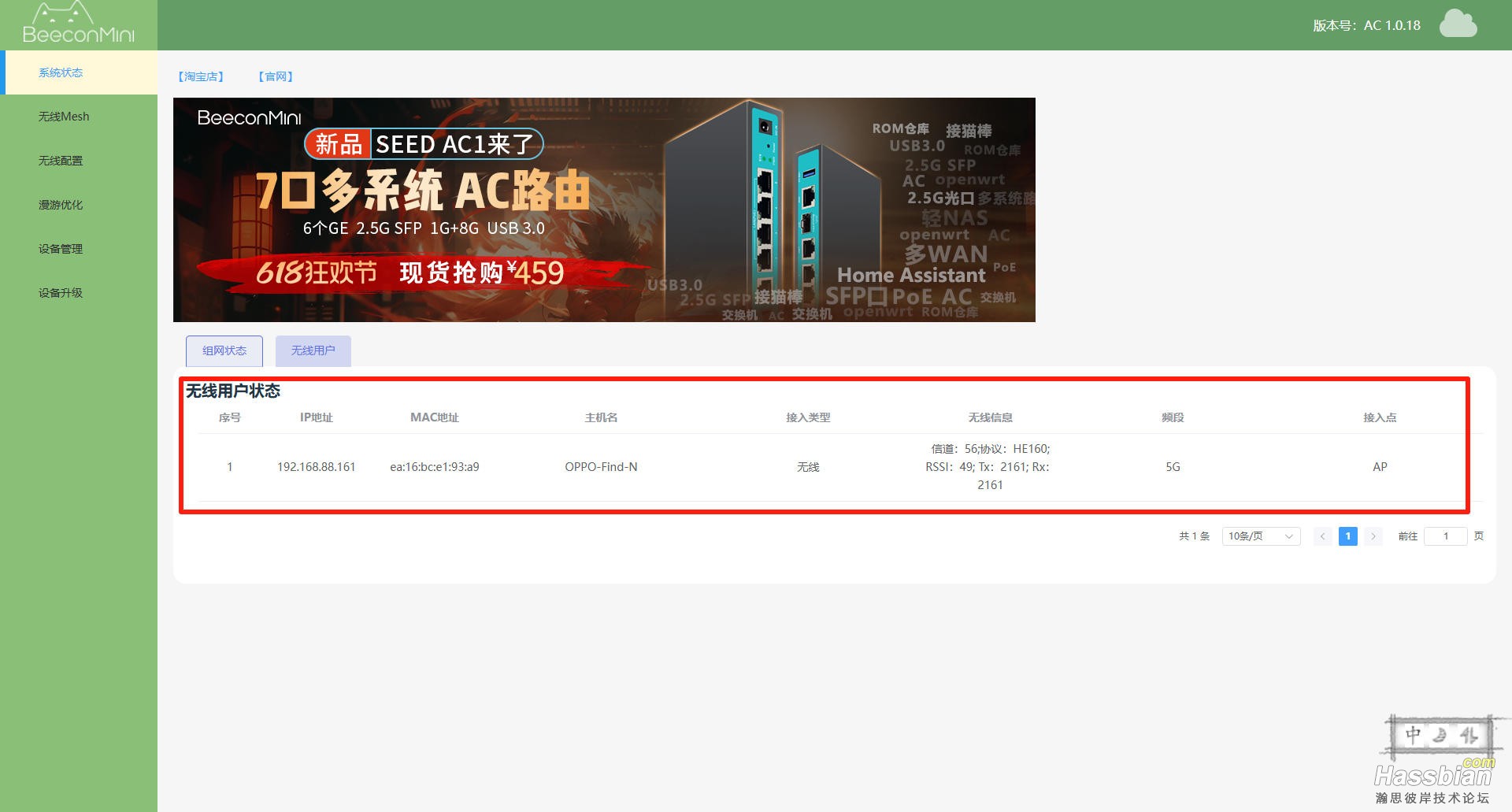Screen dimensions: 1512x812
Task: Click the IP地址 column header
Action: [317, 417]
